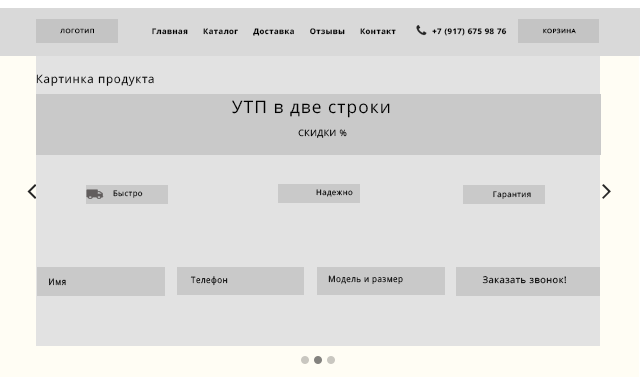The image size is (640, 377).
Task: Focus the Модель и размер field
Action: [x=381, y=281]
